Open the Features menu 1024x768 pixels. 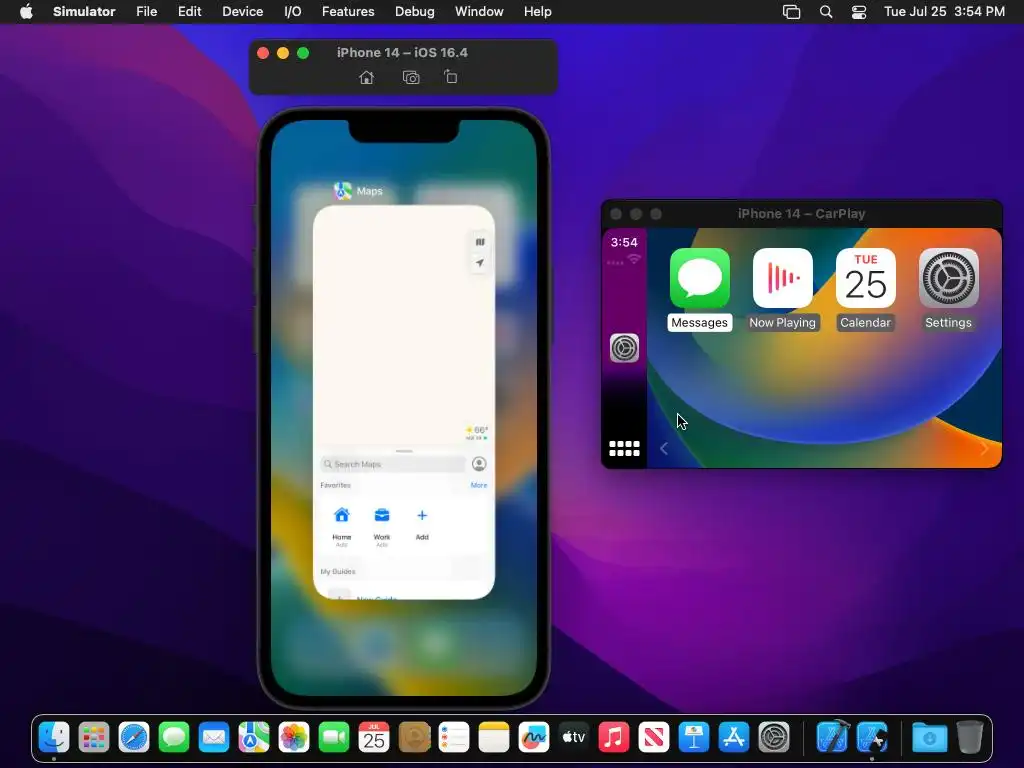pos(348,12)
